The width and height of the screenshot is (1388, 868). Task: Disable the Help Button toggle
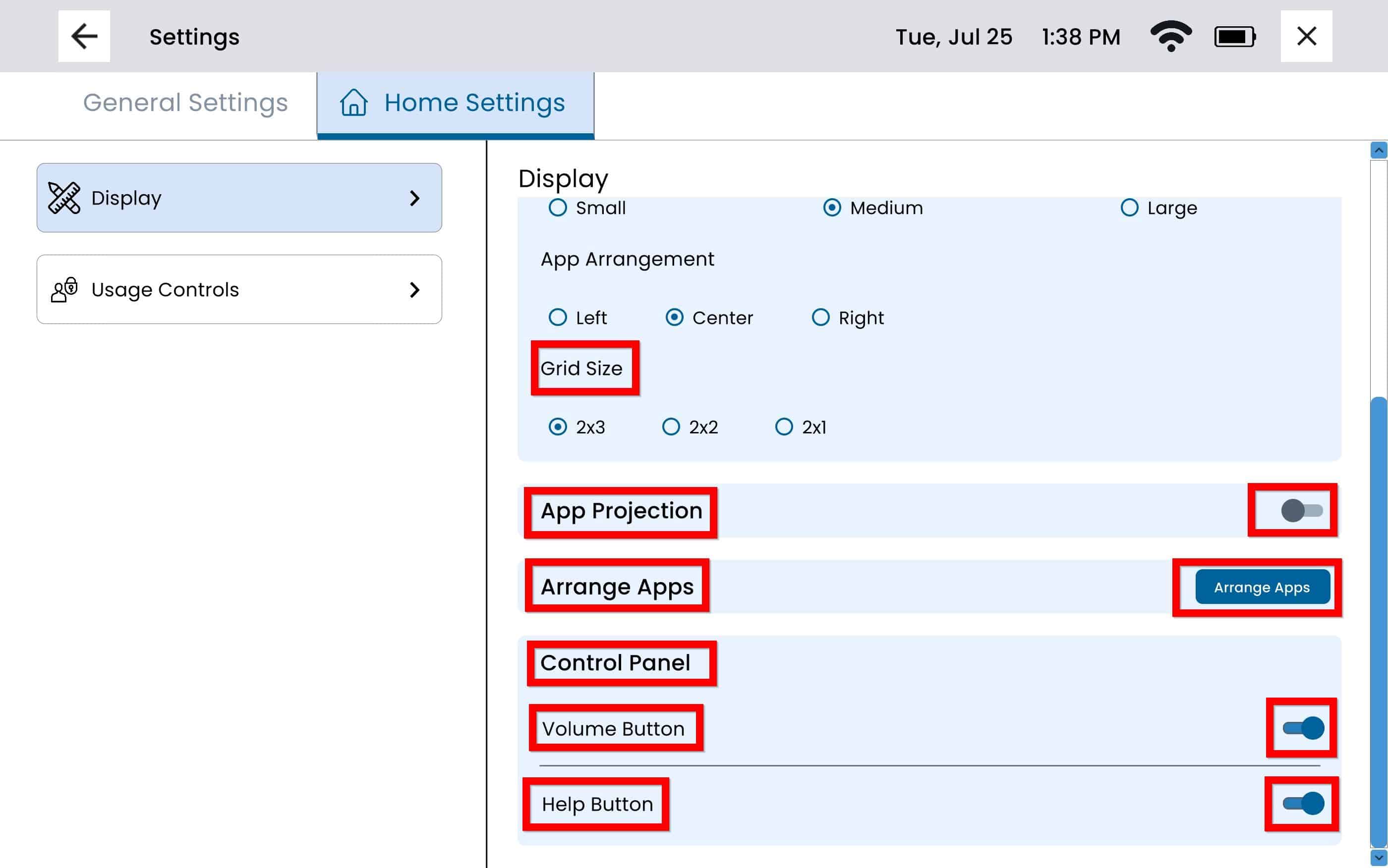click(1303, 803)
